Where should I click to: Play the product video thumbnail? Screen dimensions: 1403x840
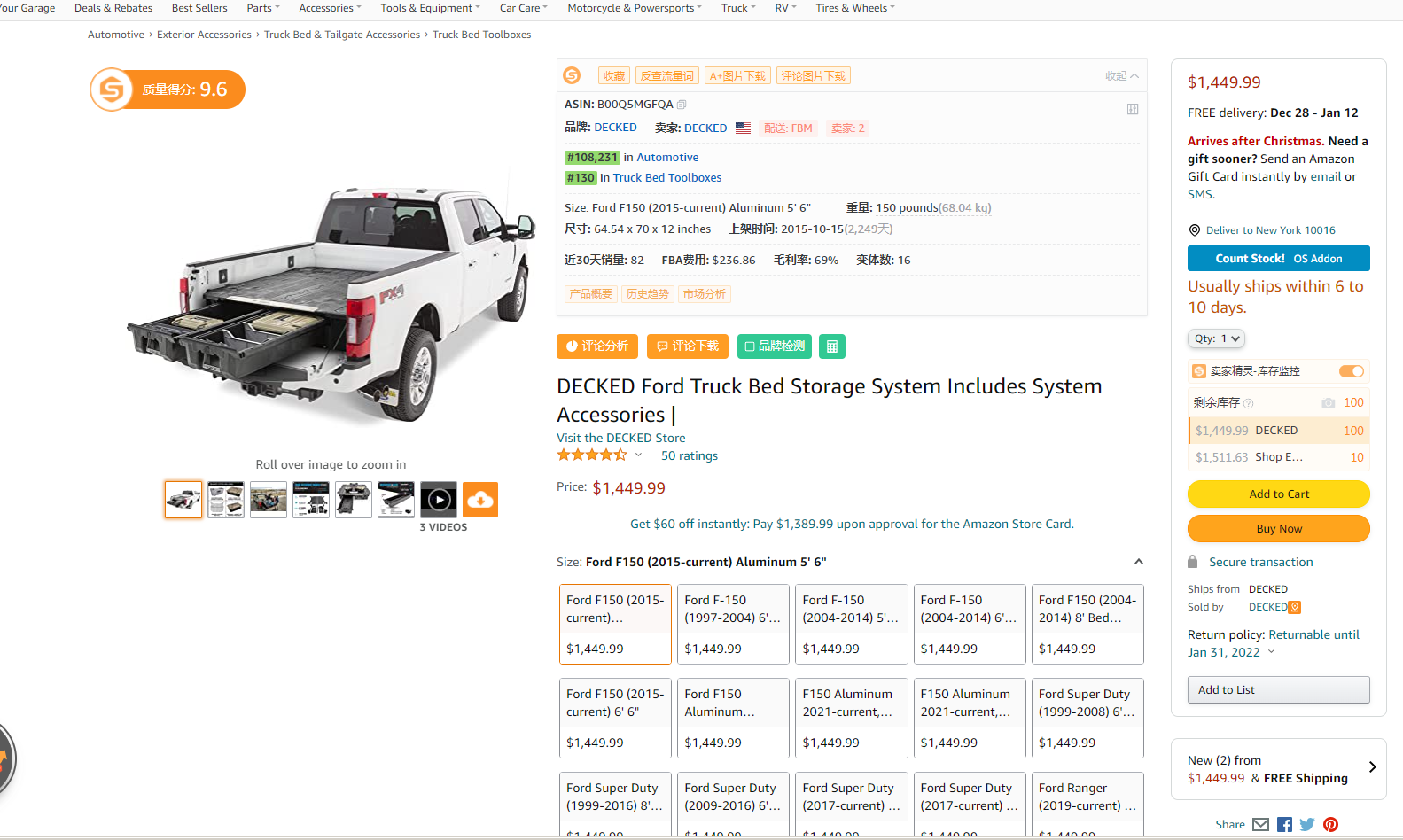click(x=439, y=500)
